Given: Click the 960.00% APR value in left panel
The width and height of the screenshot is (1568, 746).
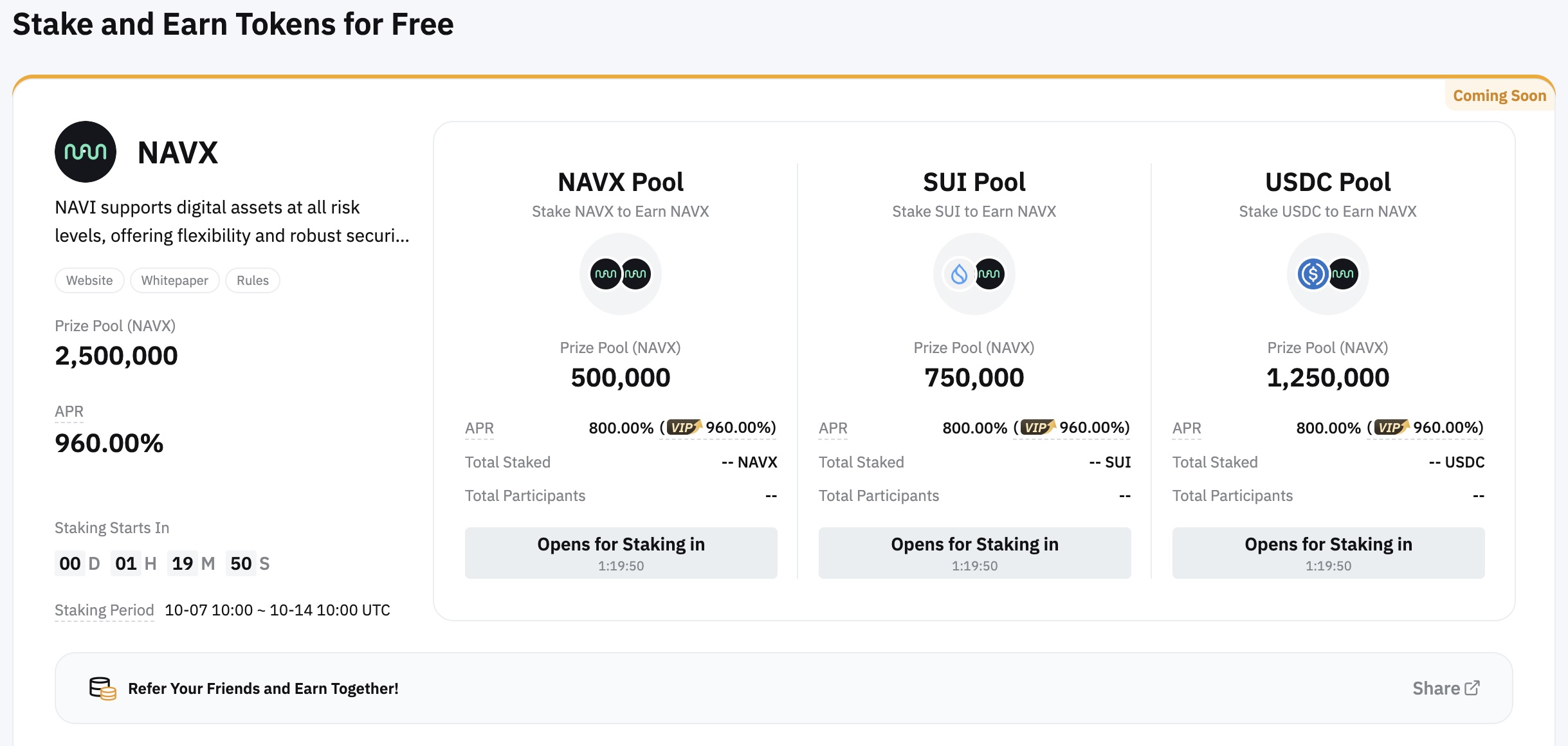Looking at the screenshot, I should [x=109, y=443].
